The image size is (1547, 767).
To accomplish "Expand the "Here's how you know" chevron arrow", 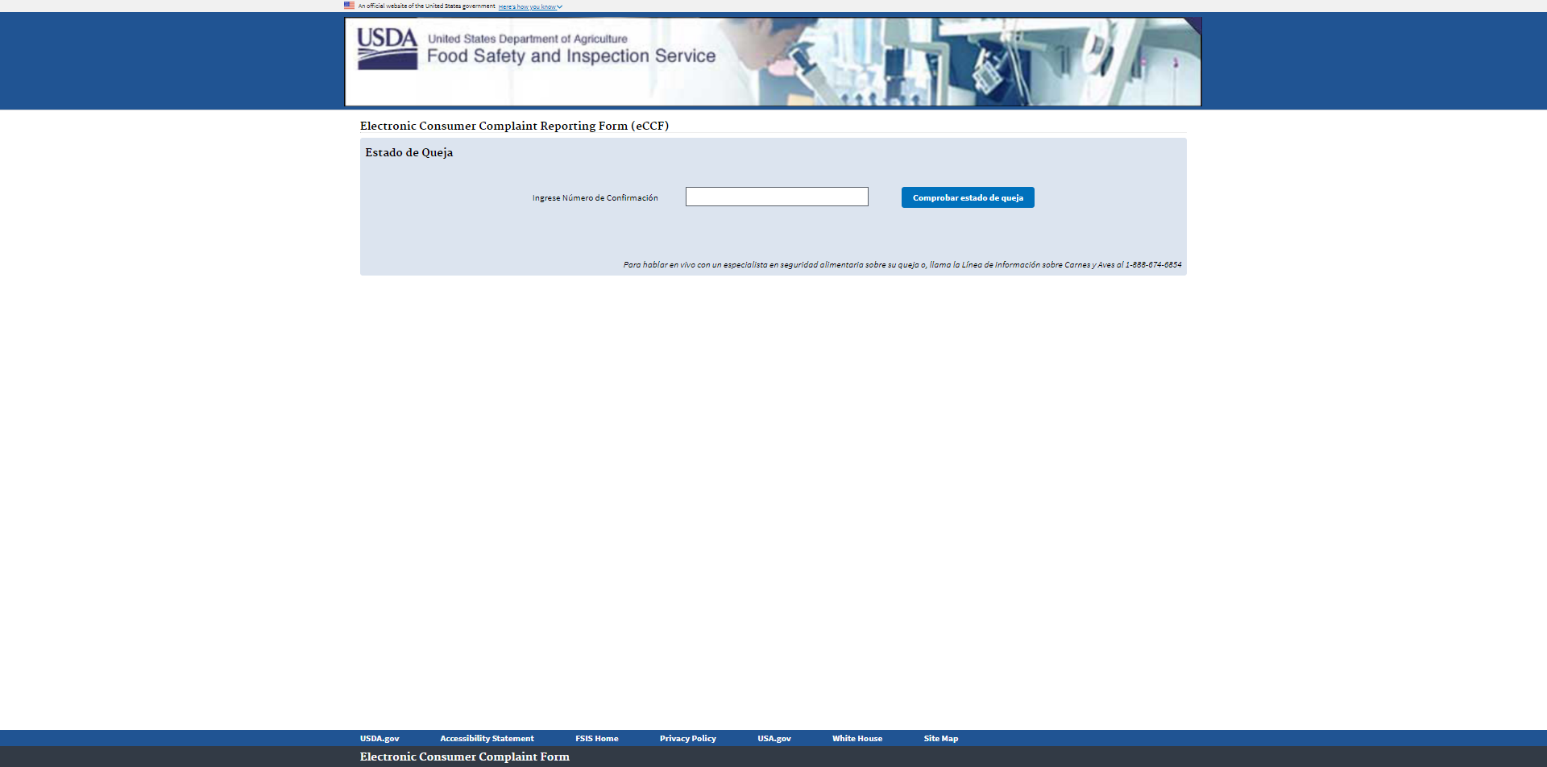I will click(560, 7).
